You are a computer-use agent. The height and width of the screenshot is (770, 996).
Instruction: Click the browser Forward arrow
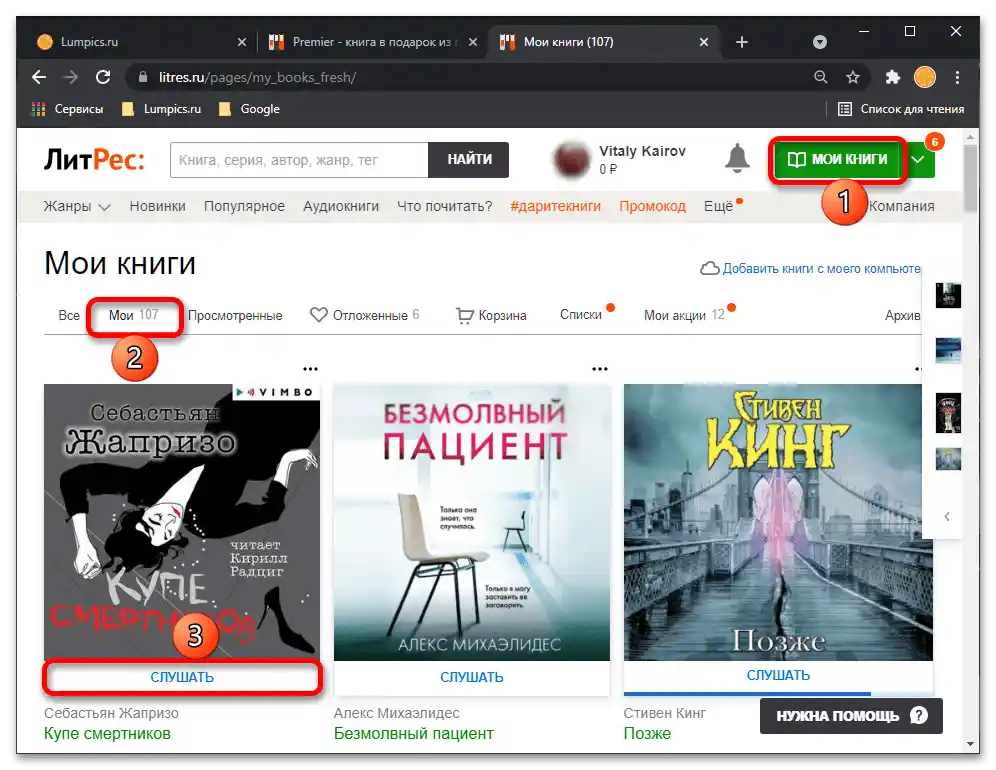(71, 78)
